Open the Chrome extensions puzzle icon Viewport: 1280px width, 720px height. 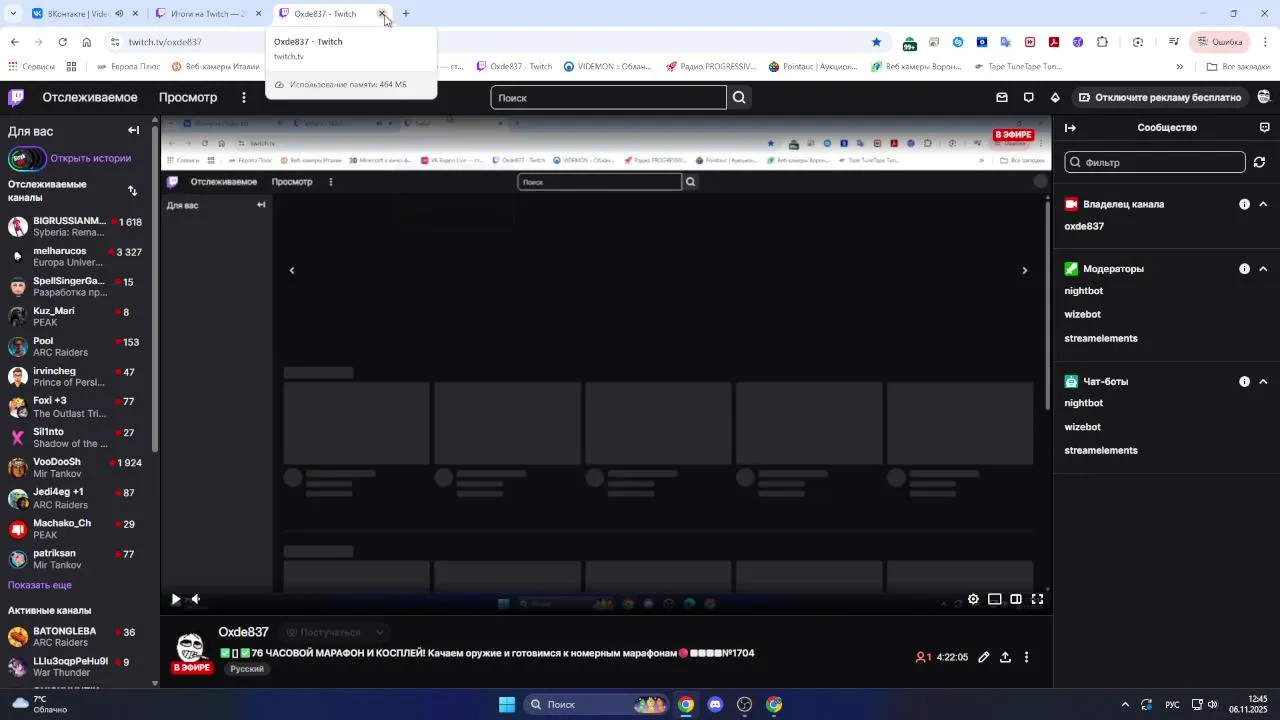pos(1102,42)
